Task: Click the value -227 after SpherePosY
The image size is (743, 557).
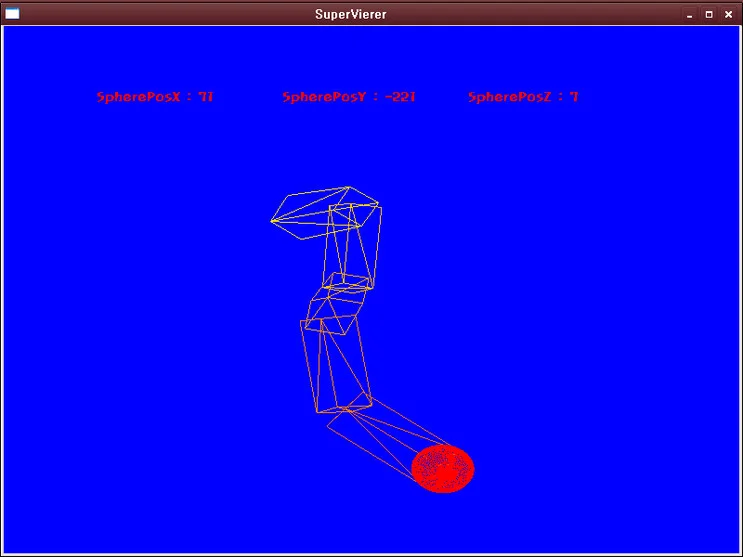Action: (x=400, y=97)
